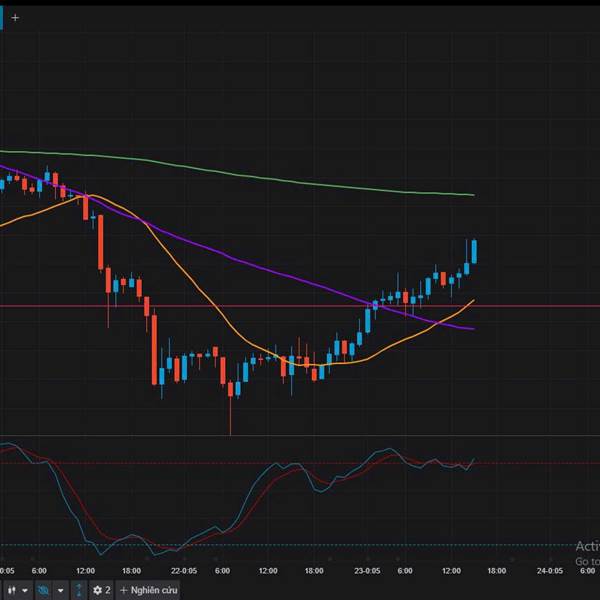Open study settings gear showing 2
Image resolution: width=600 pixels, height=600 pixels.
tap(102, 590)
